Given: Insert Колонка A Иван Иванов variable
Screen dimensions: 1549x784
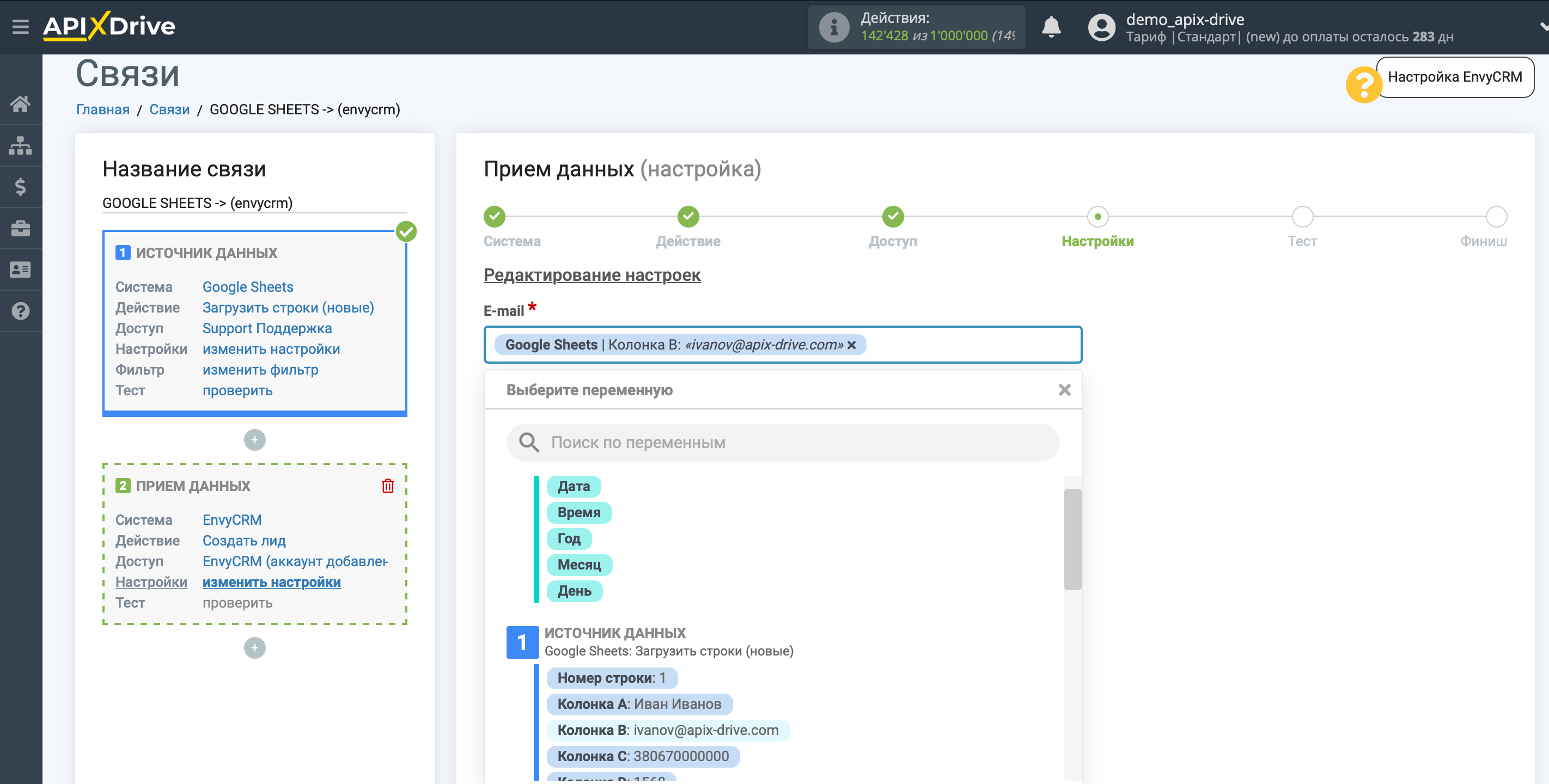Looking at the screenshot, I should coord(639,704).
